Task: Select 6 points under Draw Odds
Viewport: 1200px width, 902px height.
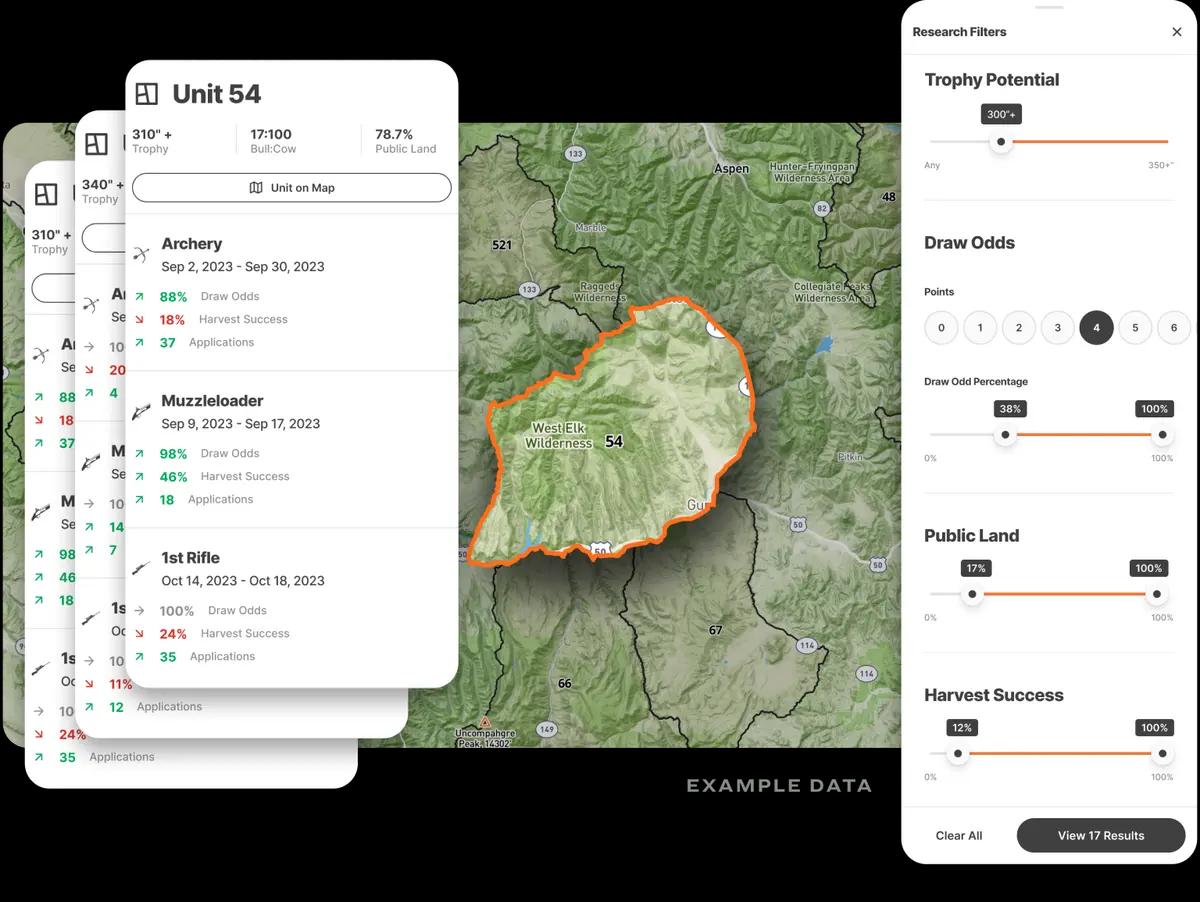Action: click(1174, 327)
